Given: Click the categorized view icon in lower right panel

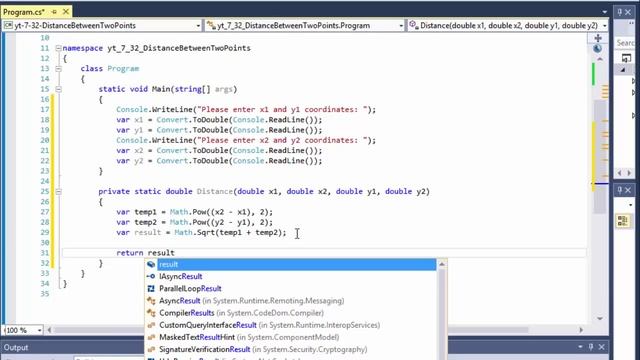Looking at the screenshot, I should pos(623,221).
